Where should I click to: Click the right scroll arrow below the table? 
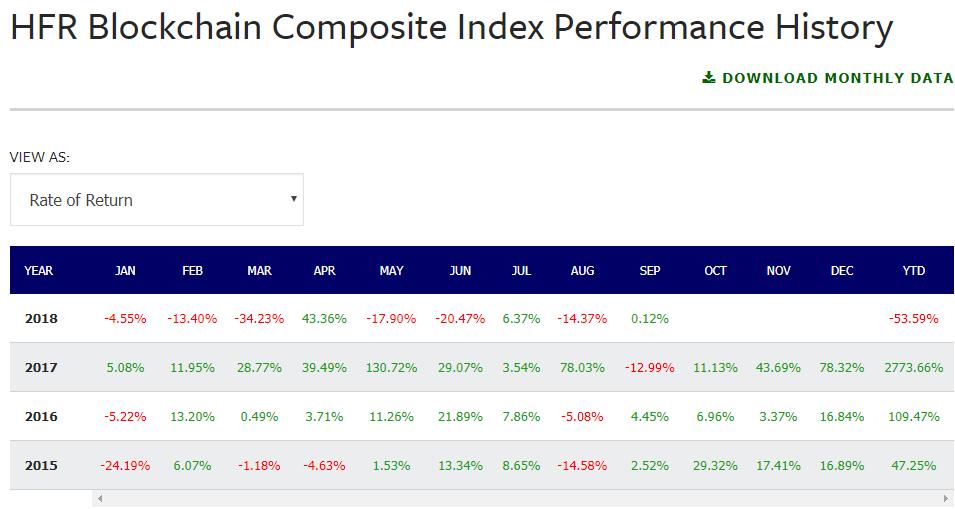point(945,497)
